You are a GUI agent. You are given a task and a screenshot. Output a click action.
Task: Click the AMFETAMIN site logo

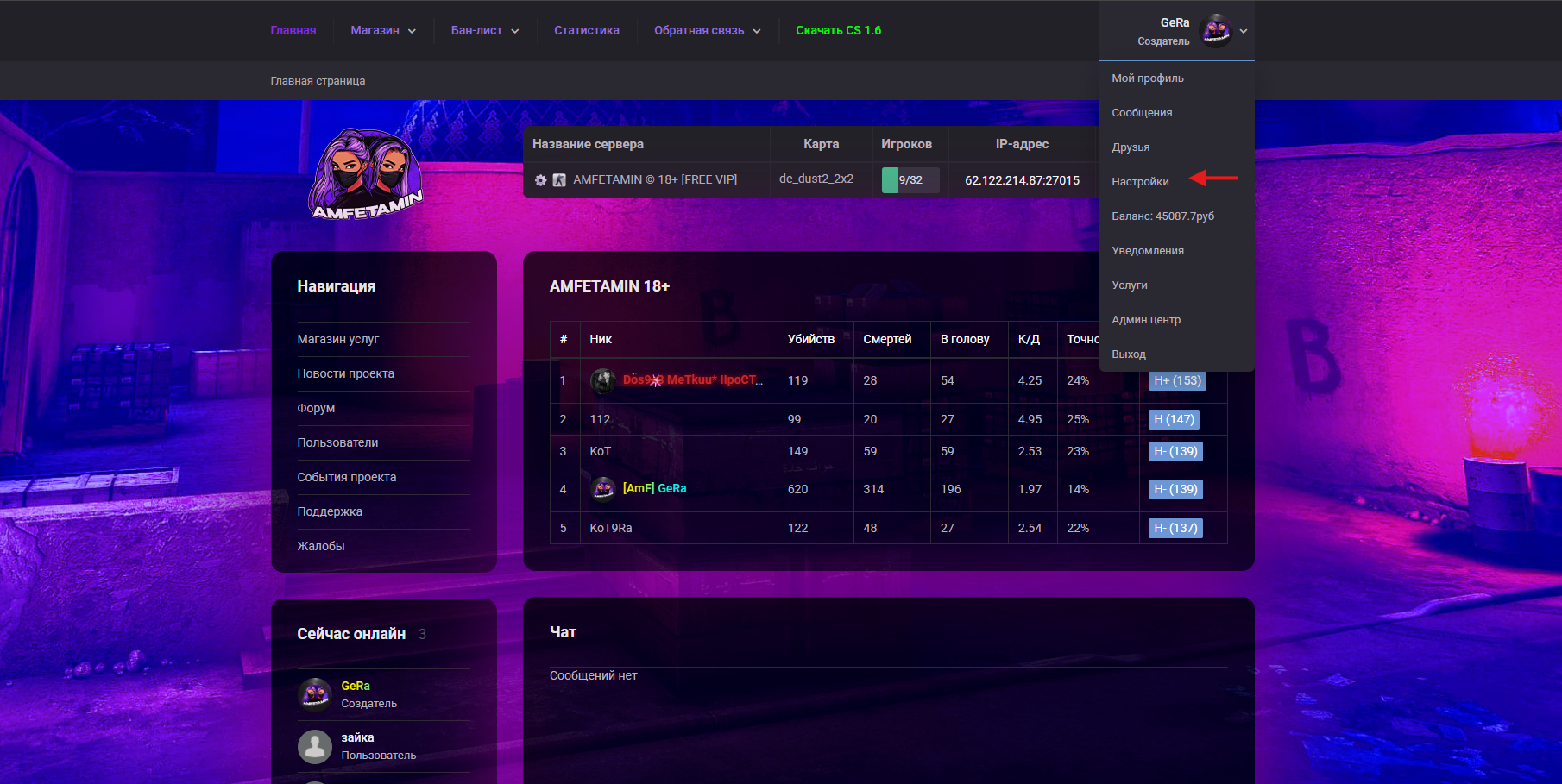(x=367, y=175)
